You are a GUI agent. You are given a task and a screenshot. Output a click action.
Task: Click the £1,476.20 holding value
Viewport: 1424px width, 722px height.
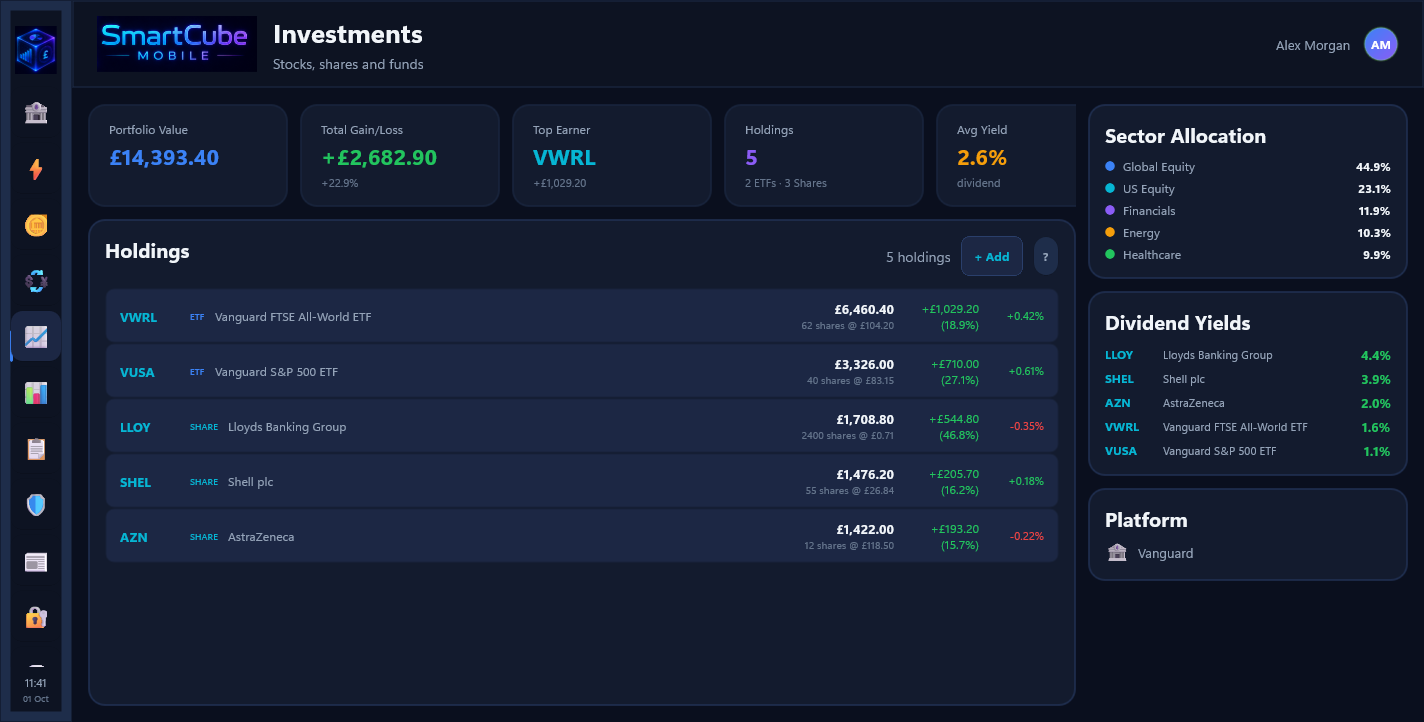[865, 475]
